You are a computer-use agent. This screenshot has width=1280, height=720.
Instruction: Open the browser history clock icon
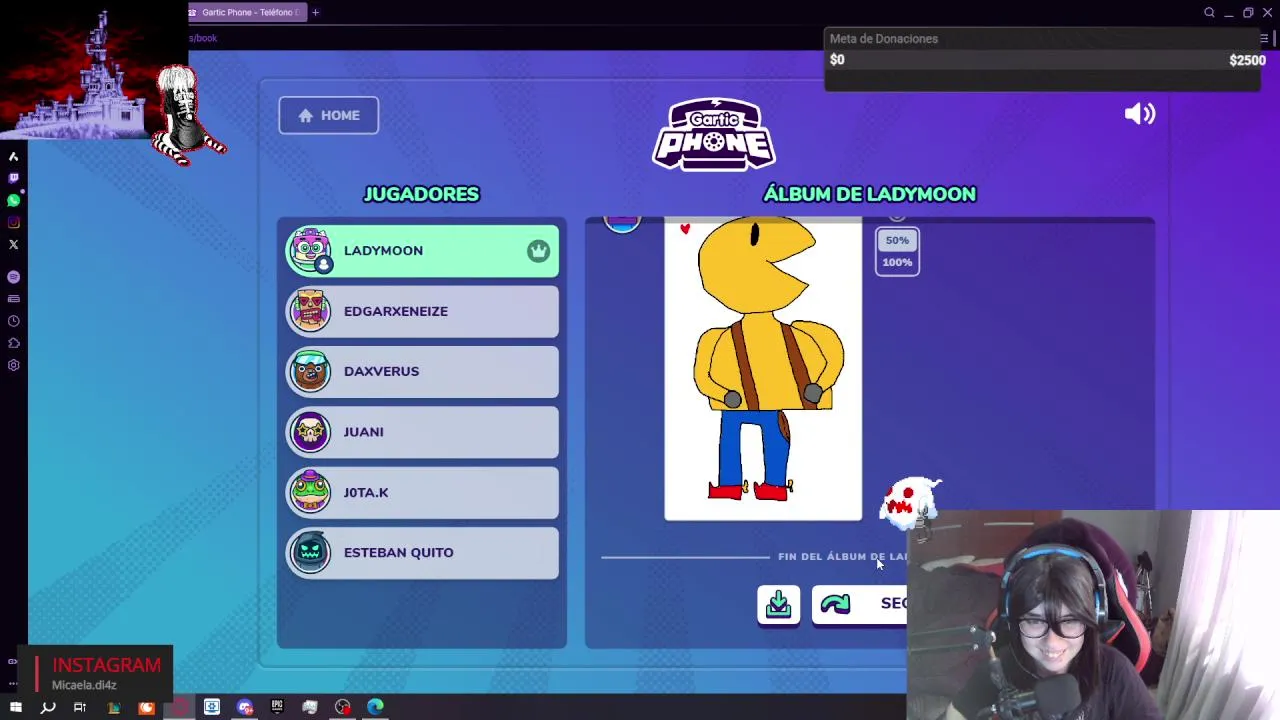[13, 321]
